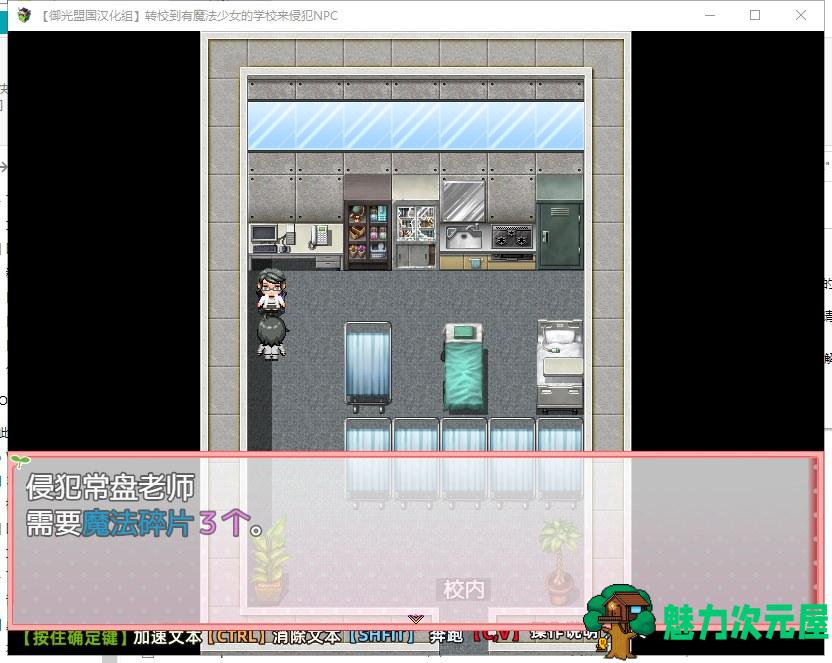
Task: Click the game window title bar icon
Action: tap(23, 15)
